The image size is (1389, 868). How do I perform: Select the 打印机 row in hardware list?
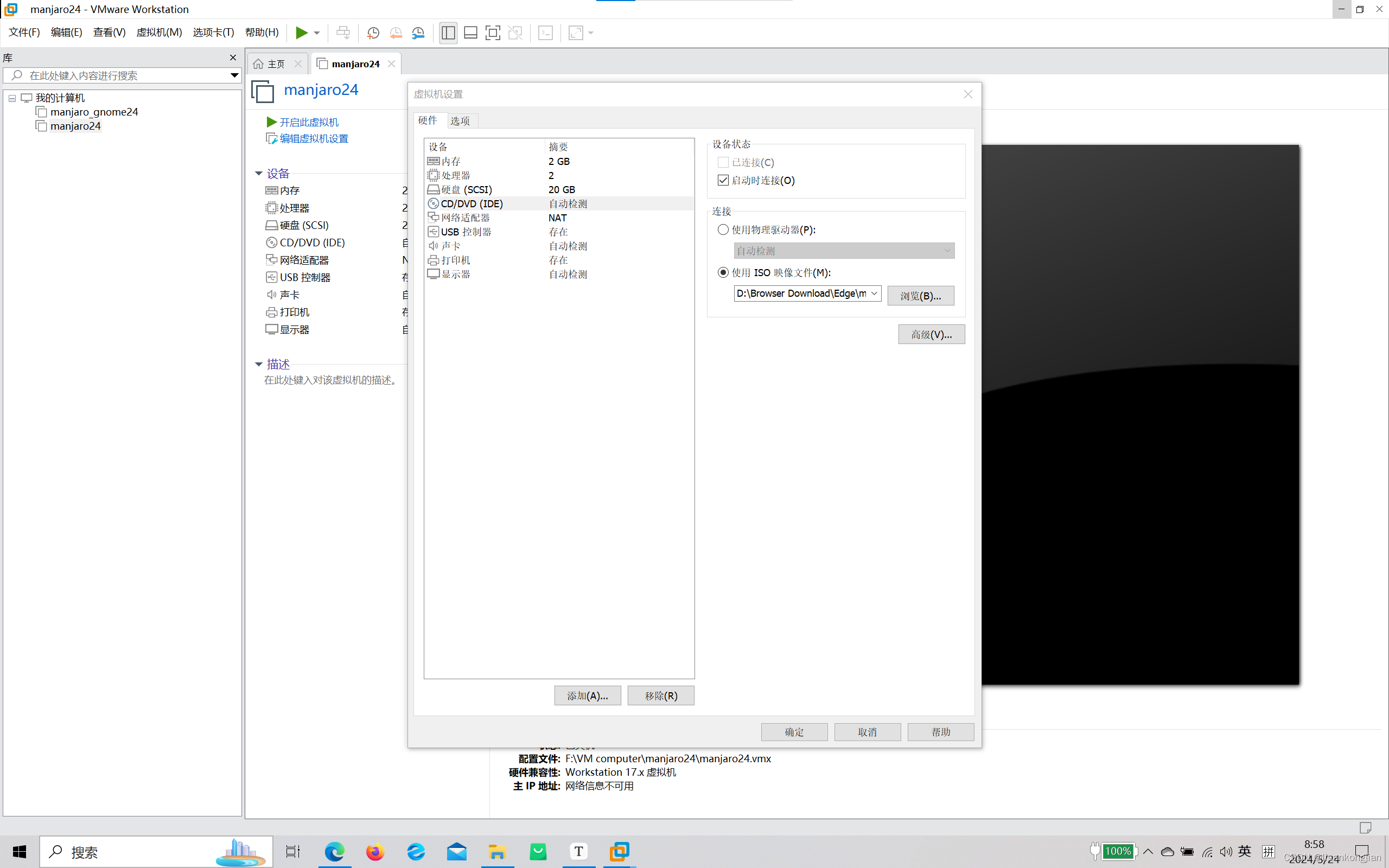point(559,260)
